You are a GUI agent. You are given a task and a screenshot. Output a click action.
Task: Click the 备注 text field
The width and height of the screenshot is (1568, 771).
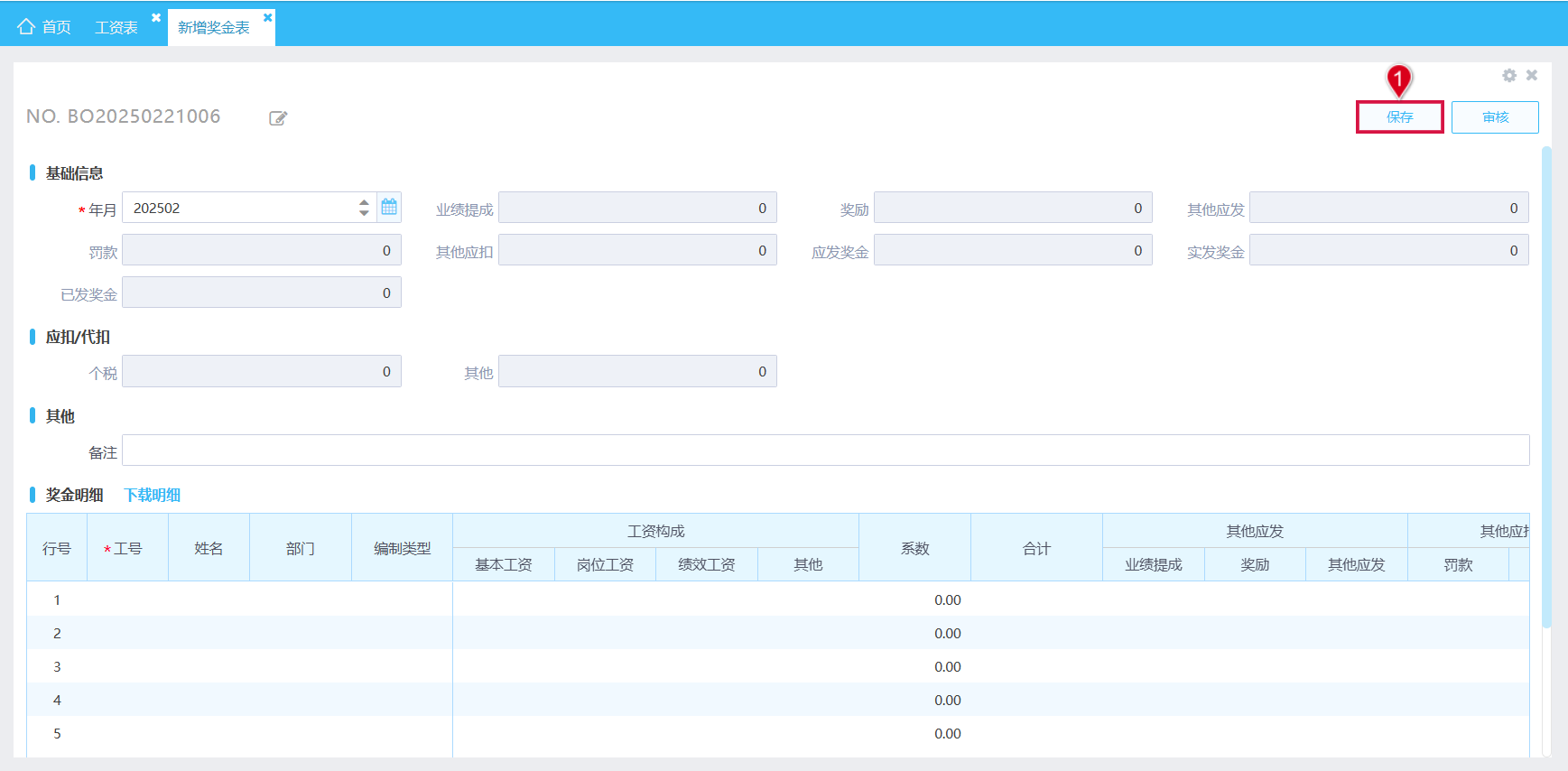tap(826, 451)
